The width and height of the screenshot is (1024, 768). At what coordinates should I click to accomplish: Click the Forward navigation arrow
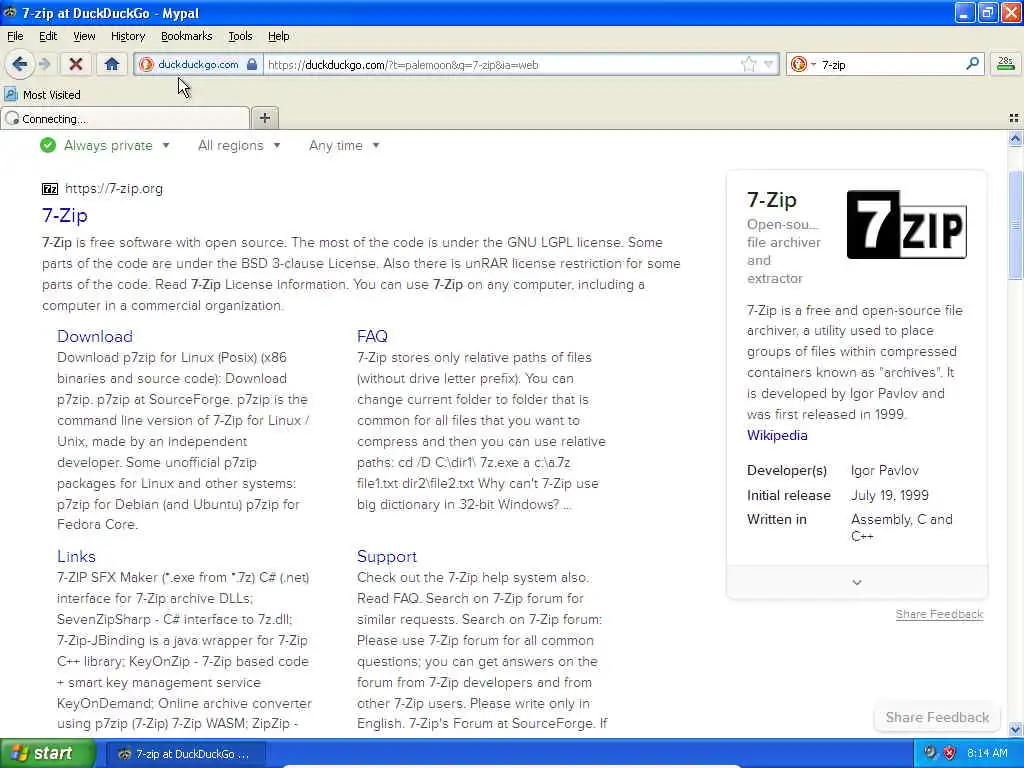pyautogui.click(x=44, y=64)
